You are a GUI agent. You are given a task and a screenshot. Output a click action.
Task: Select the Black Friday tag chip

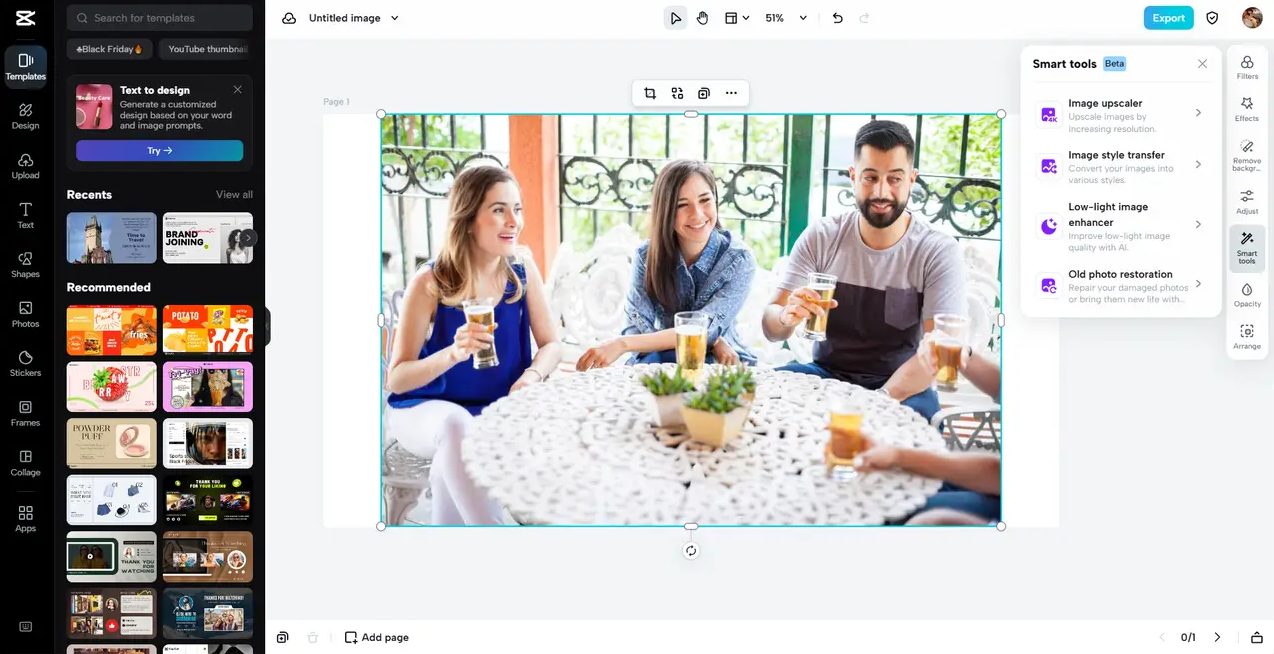[x=110, y=49]
